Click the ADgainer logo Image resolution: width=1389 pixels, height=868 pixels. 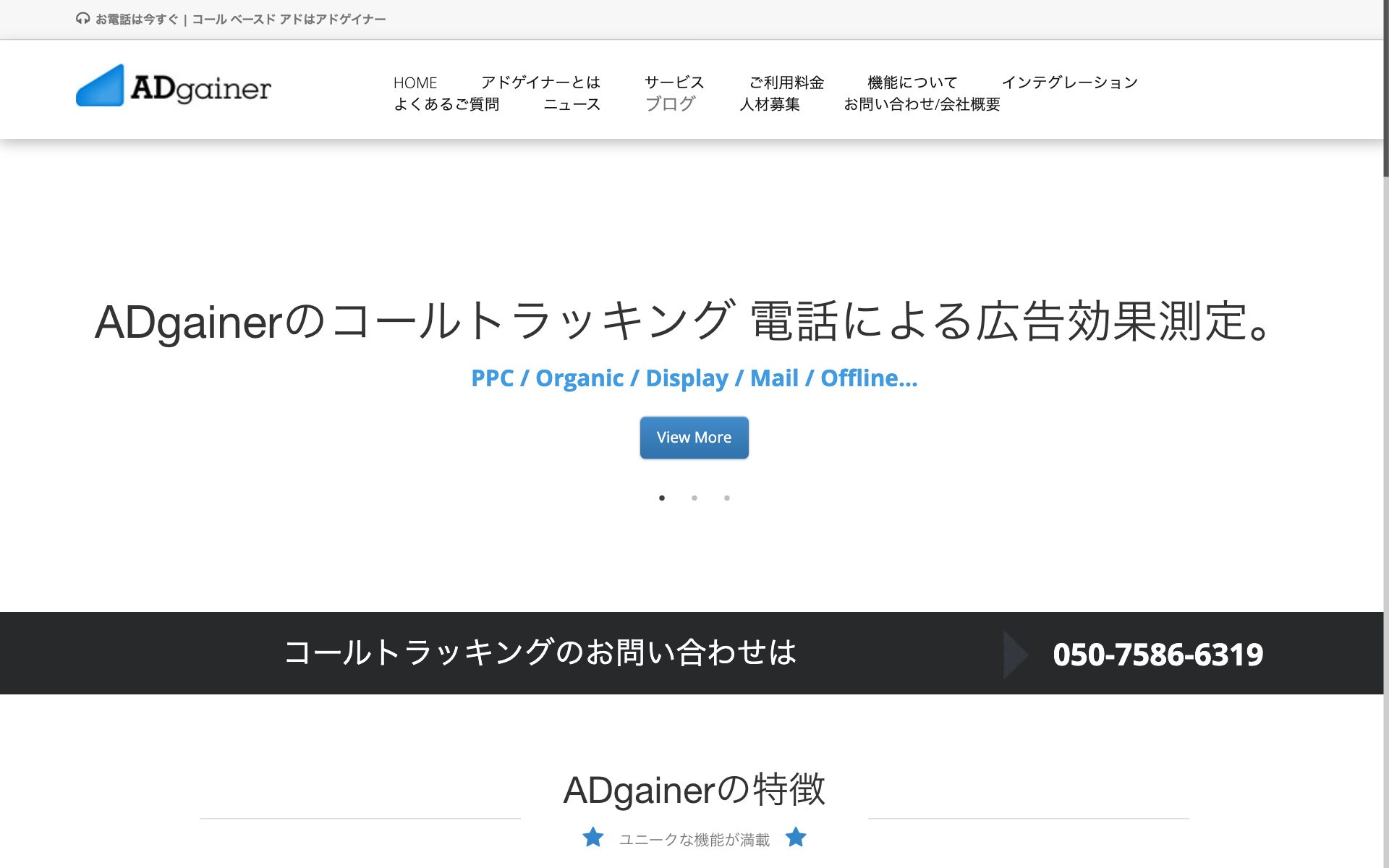(x=174, y=86)
